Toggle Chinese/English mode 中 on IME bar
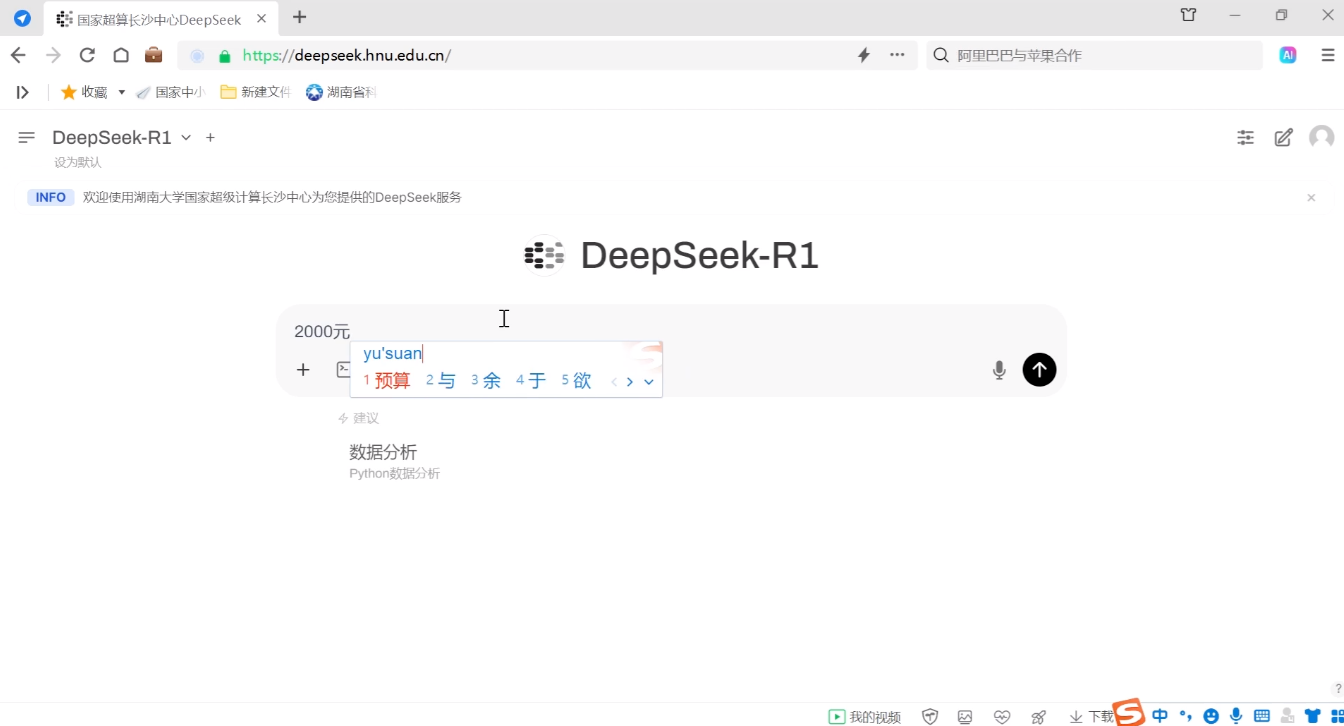 pos(1160,716)
